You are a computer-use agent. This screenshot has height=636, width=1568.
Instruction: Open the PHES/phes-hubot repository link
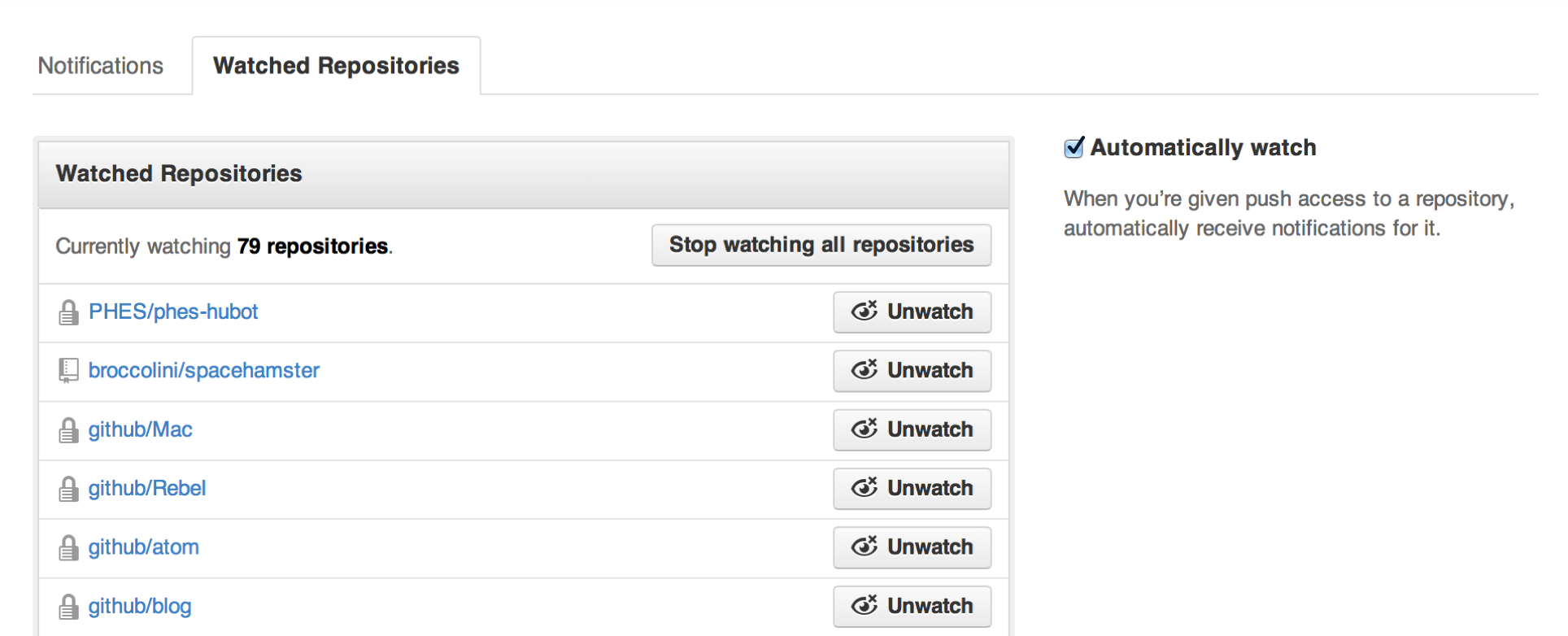(x=173, y=312)
